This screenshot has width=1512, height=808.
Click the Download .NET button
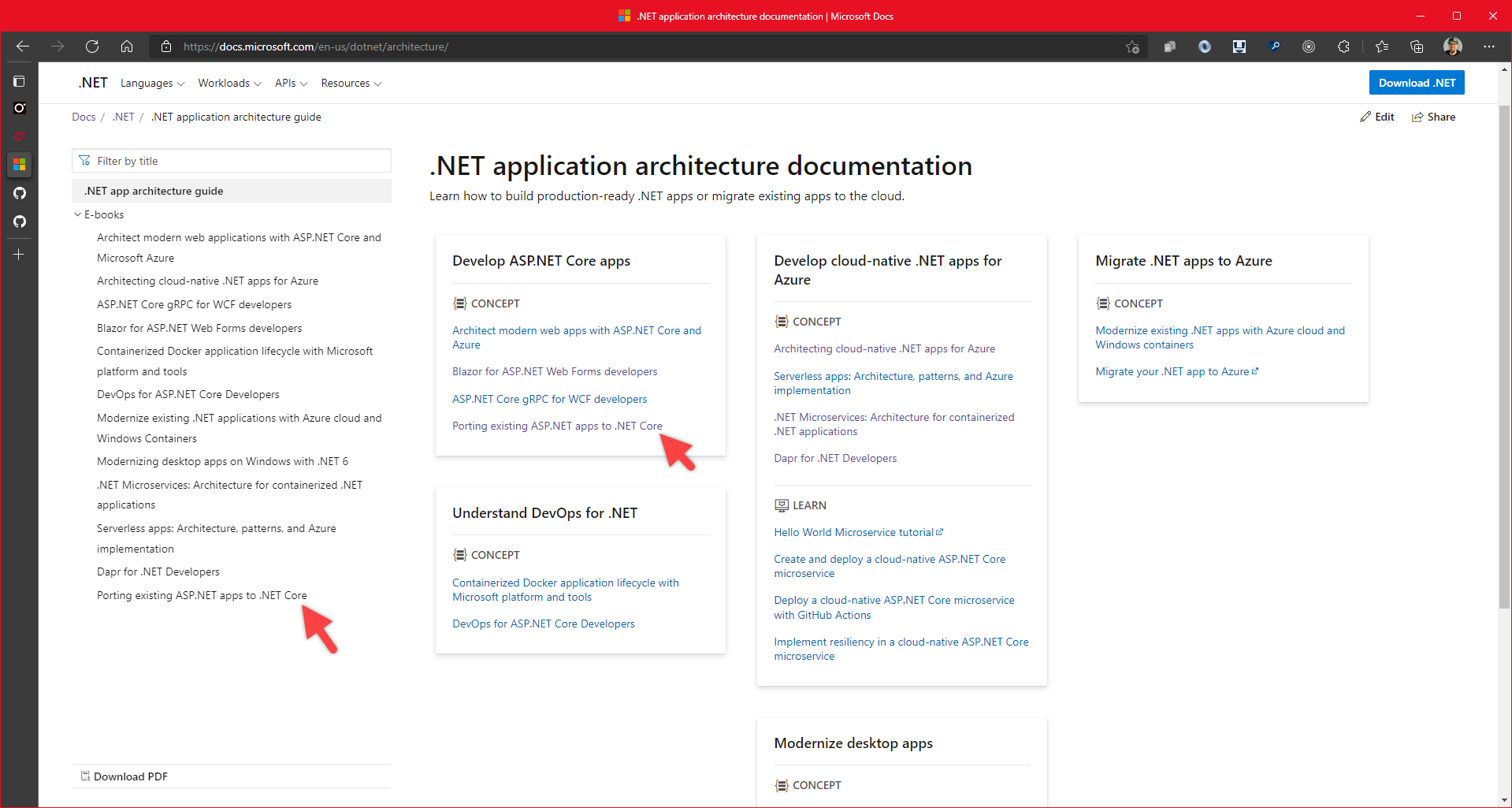coord(1417,83)
